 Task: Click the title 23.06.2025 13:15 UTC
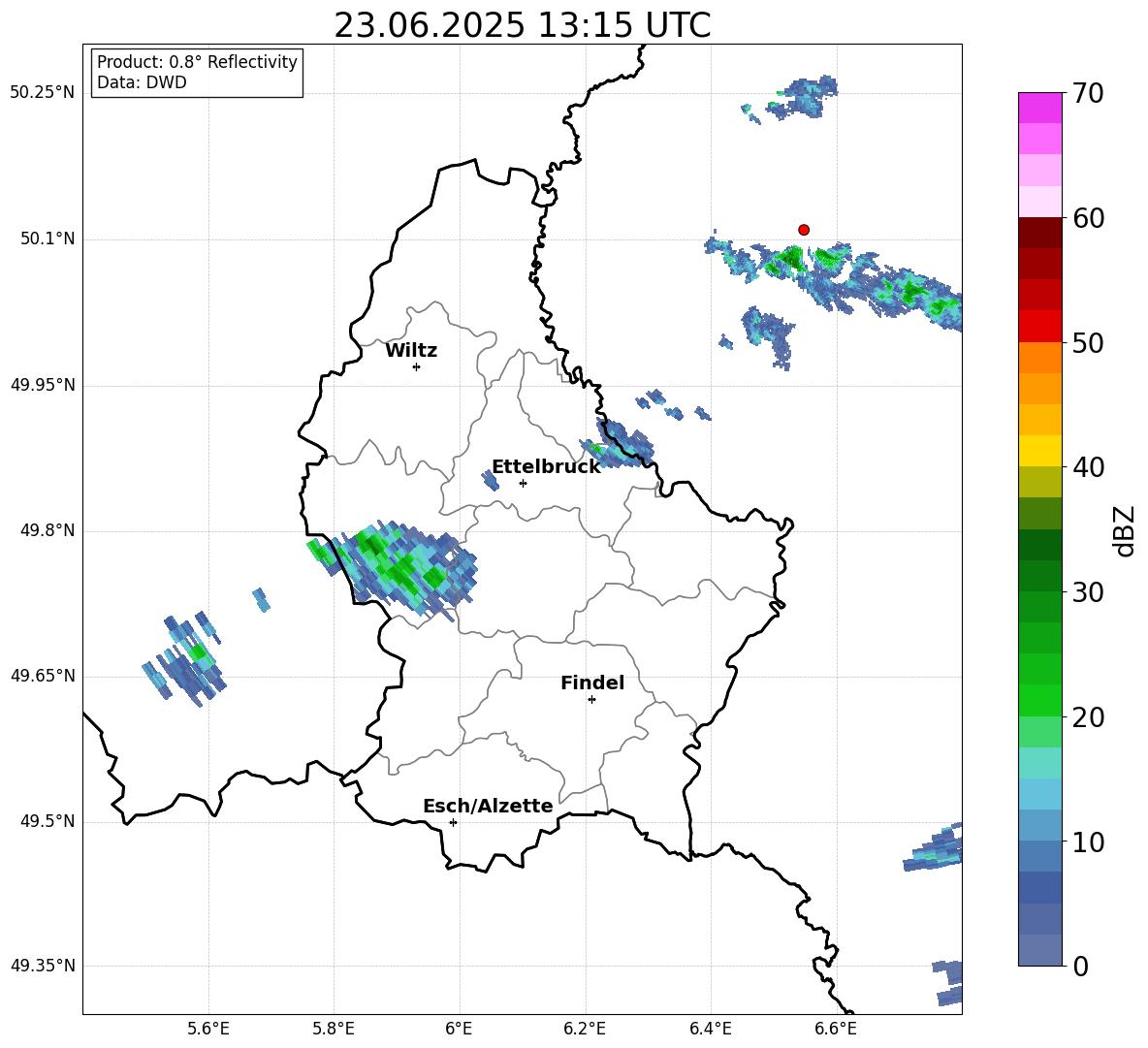point(522,25)
